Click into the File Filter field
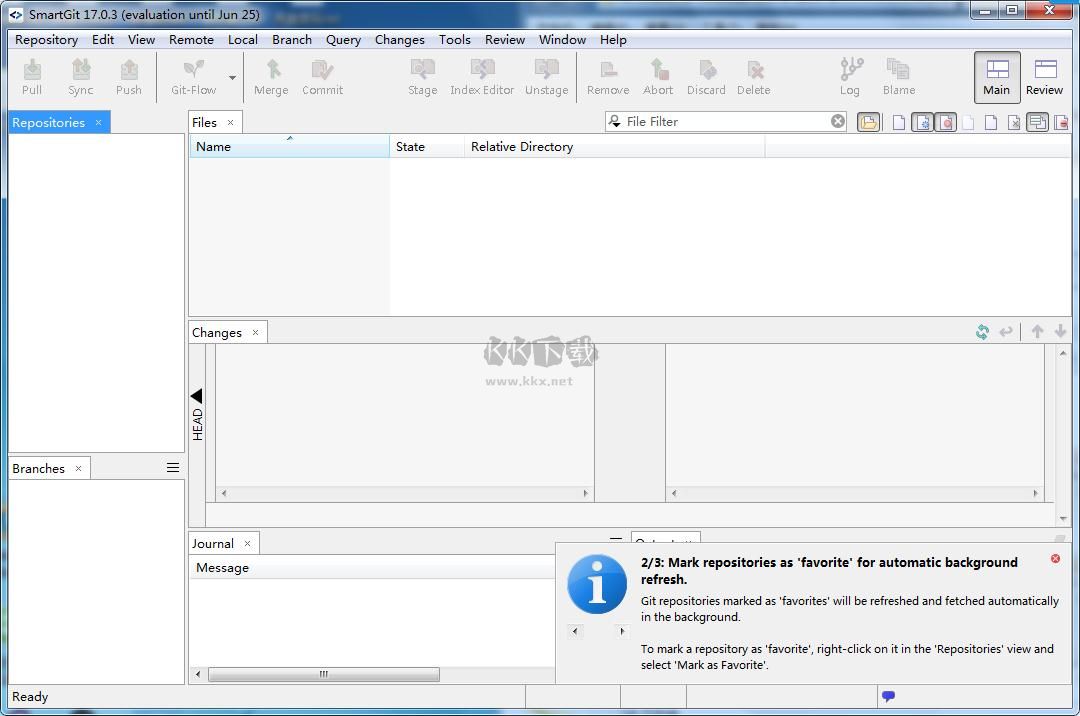The image size is (1080, 716). [725, 122]
